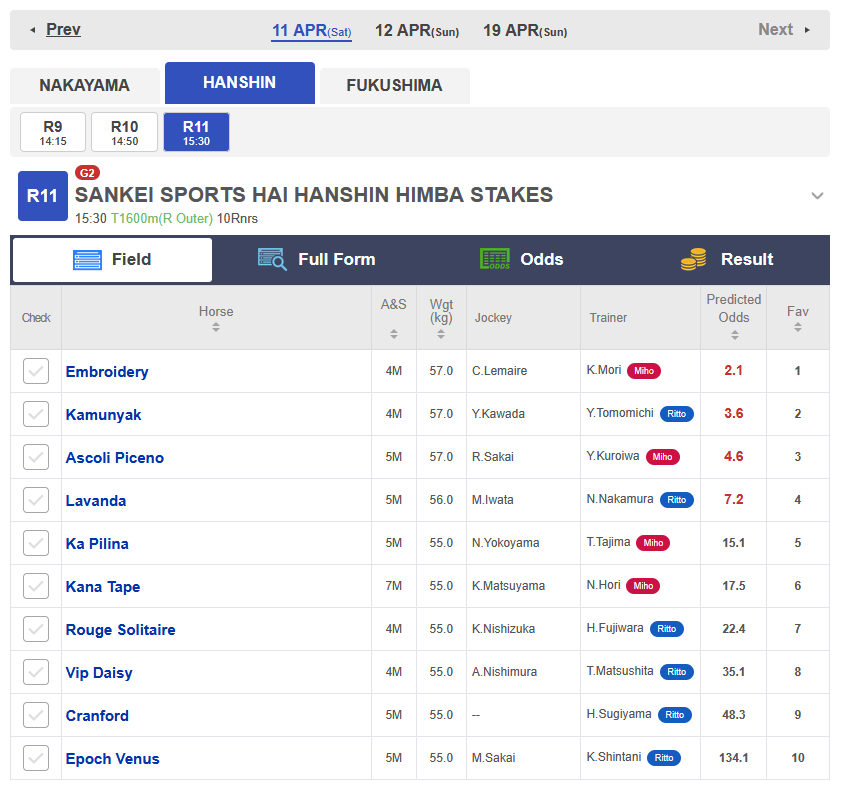Click the gold coins Result icon

point(693,259)
